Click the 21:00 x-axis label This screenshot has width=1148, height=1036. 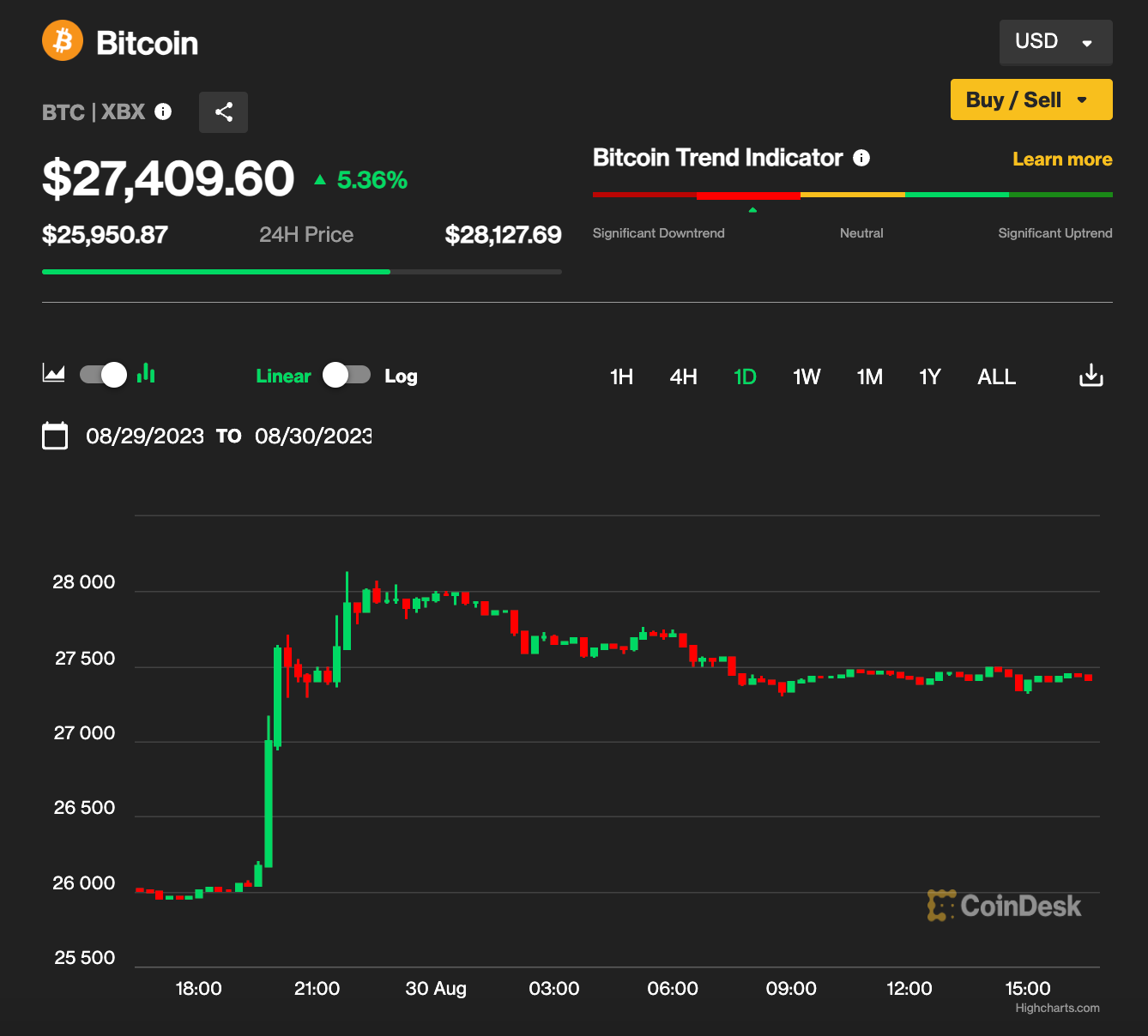pos(317,988)
